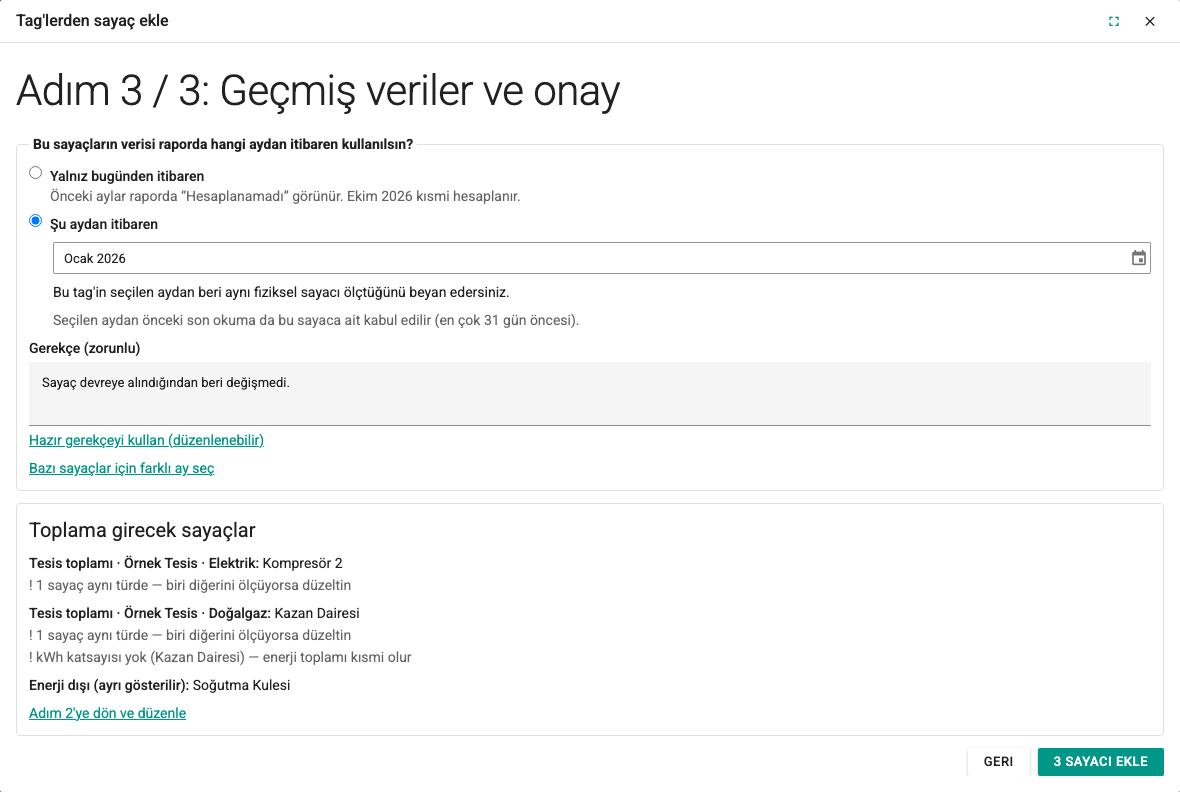Open 'Bazı sayaçlar için farklı ay seç'
The height and width of the screenshot is (792, 1180).
coord(122,468)
